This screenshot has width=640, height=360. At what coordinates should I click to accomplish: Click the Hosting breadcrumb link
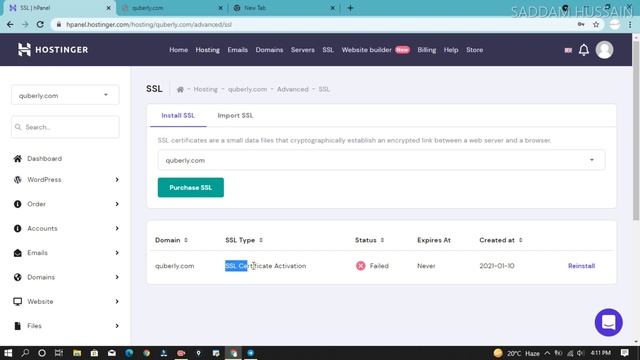pos(205,89)
